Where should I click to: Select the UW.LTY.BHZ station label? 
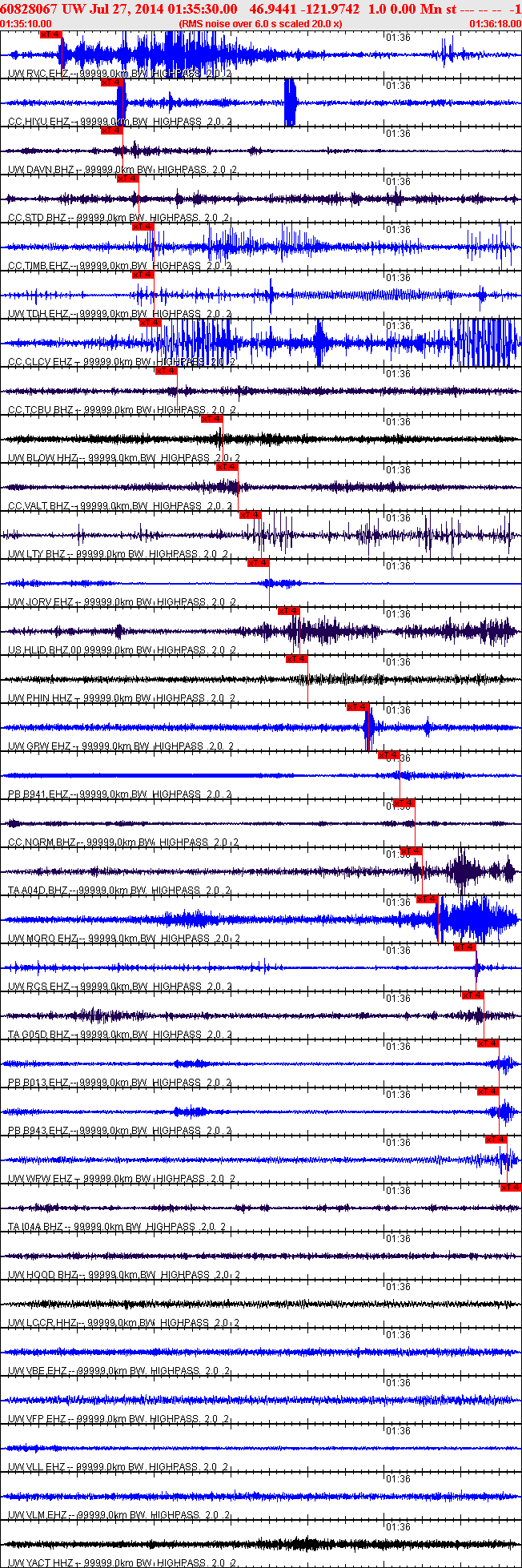click(37, 553)
